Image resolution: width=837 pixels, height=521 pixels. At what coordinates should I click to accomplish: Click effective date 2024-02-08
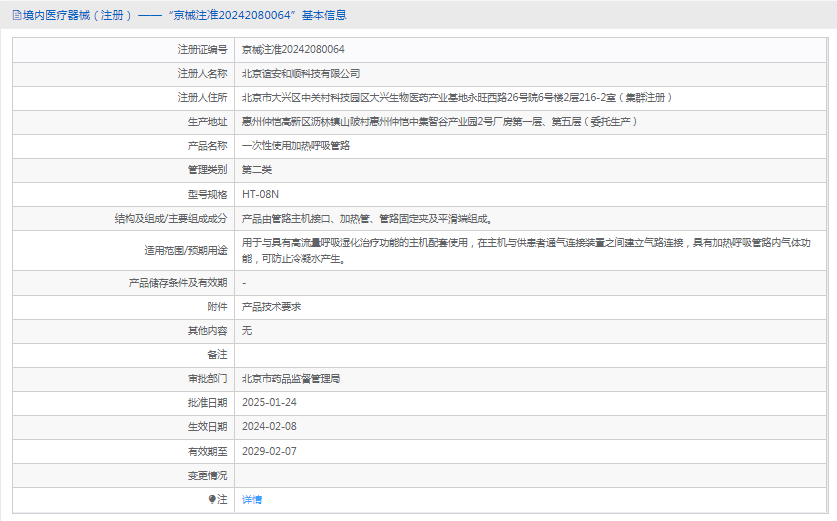tap(269, 427)
